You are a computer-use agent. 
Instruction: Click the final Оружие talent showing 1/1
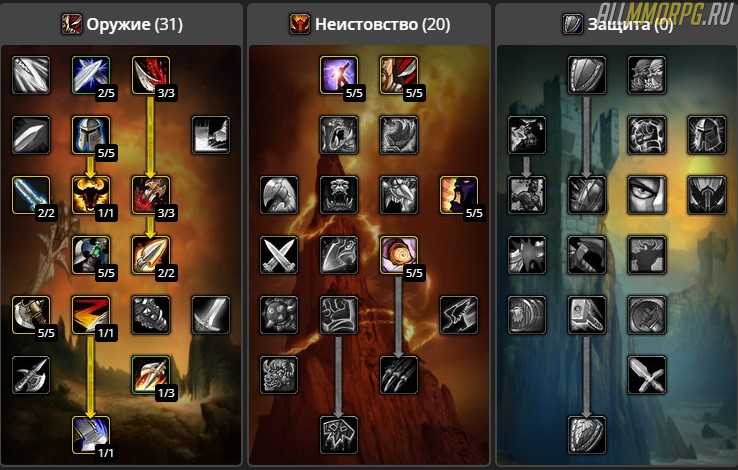[x=91, y=435]
